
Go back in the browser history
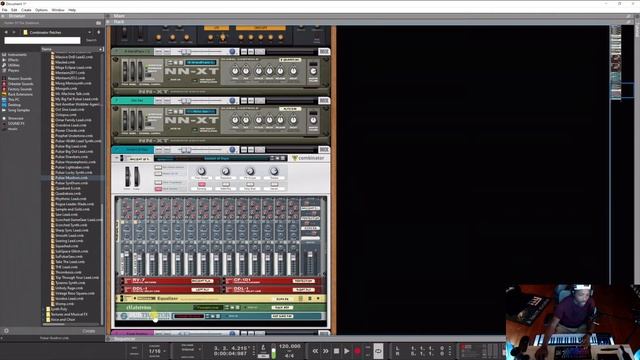point(6,32)
